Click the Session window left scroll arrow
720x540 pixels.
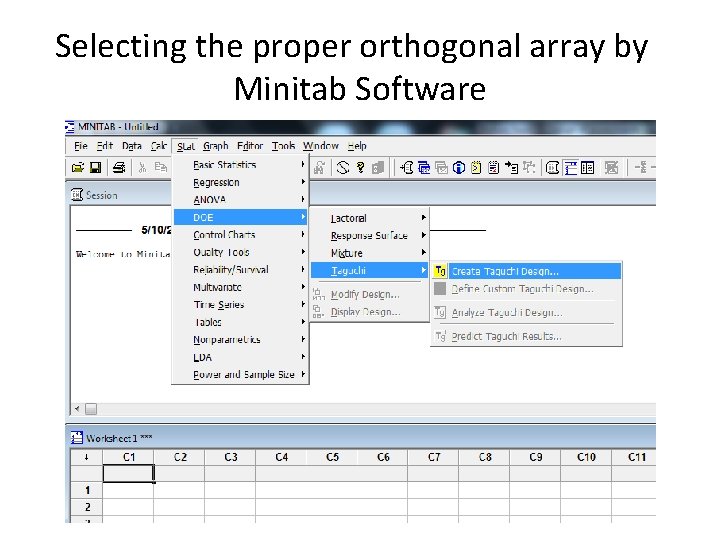77,408
